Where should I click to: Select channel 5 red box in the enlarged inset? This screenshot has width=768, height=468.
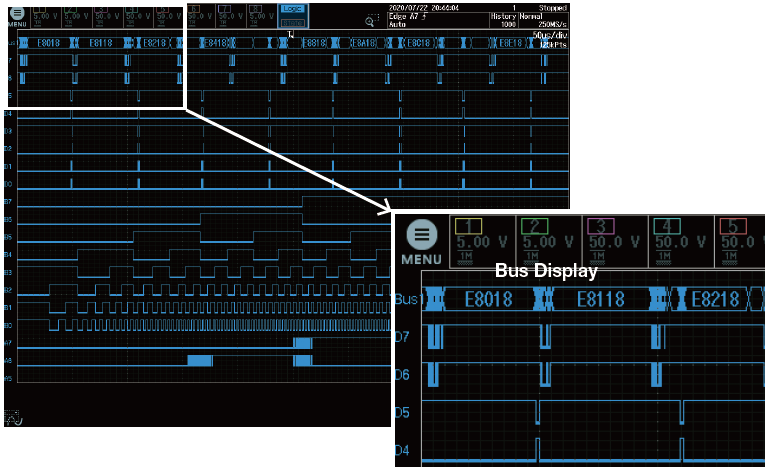[741, 242]
